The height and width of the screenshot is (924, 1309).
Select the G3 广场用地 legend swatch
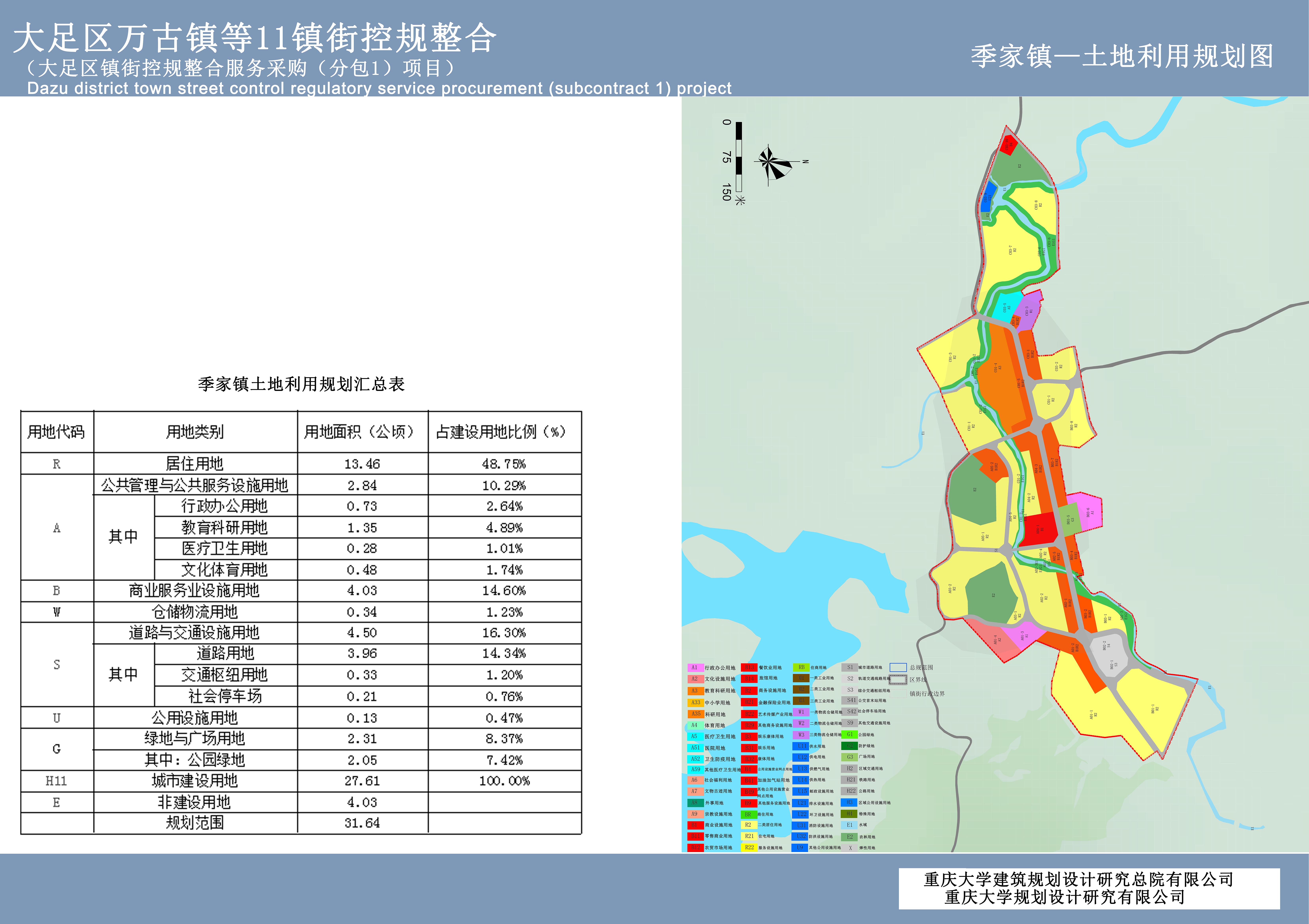849,757
